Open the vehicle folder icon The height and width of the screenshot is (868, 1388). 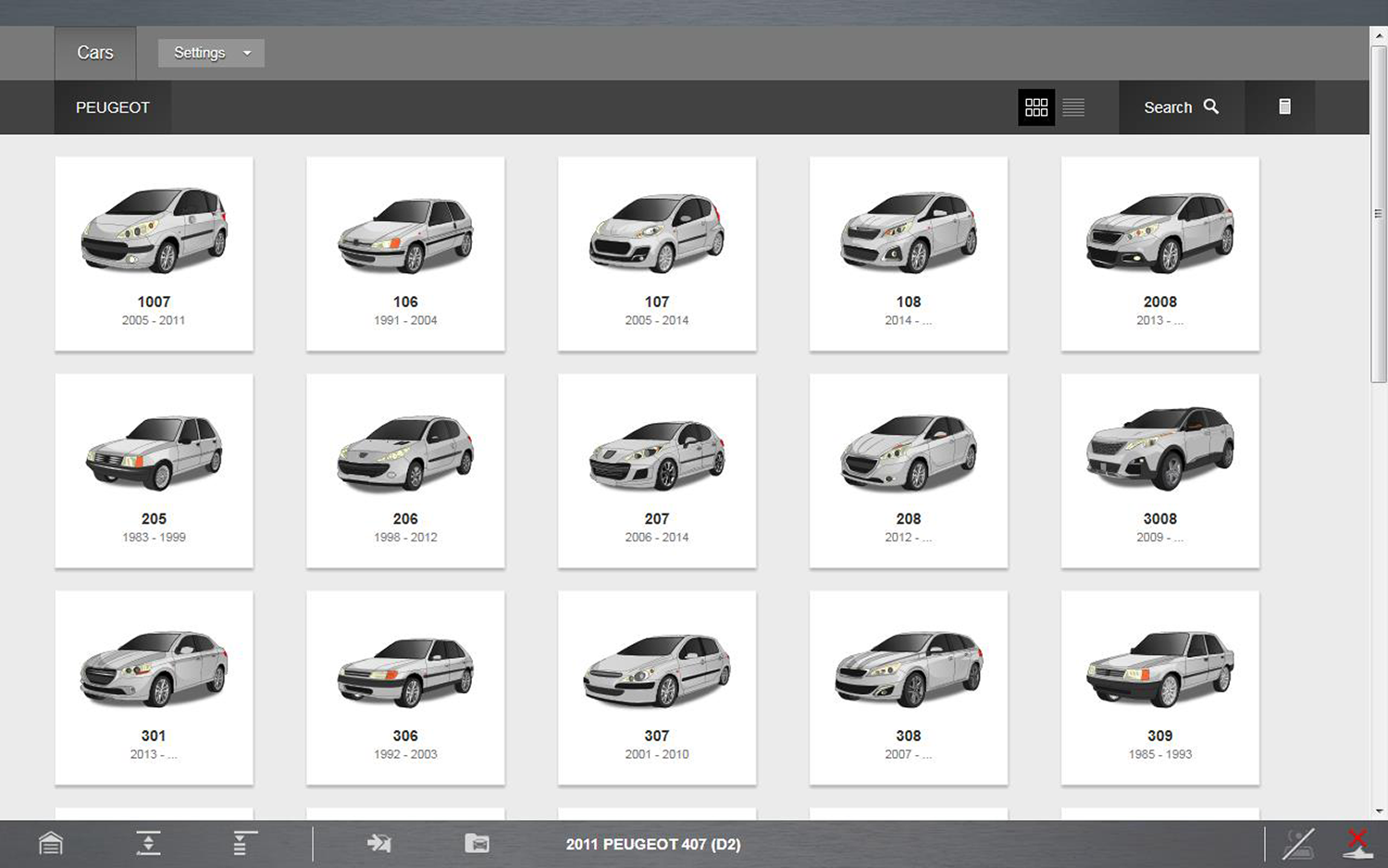[x=477, y=843]
